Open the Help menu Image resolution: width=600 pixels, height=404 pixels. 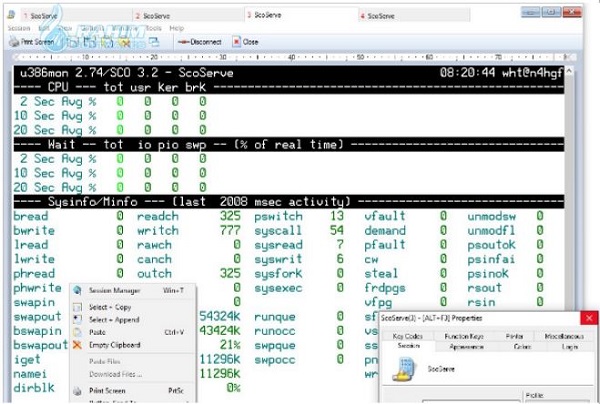point(176,28)
